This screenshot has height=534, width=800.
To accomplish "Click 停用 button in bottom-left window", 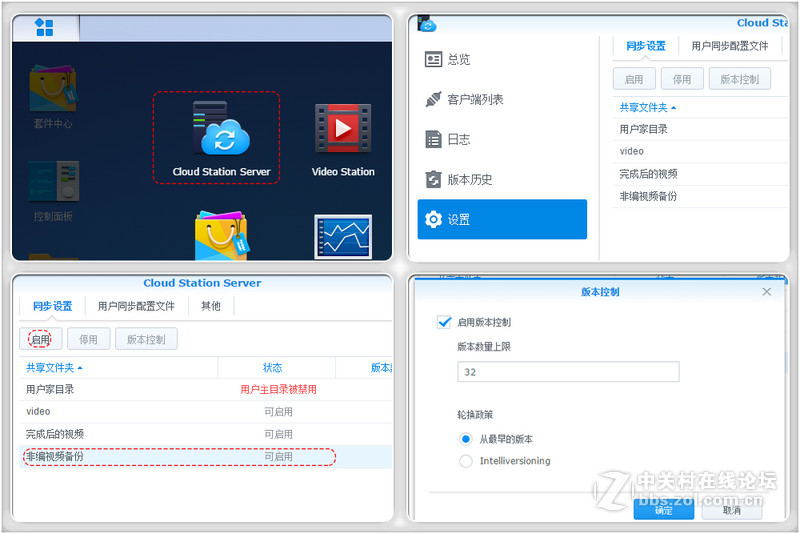I will (x=88, y=339).
